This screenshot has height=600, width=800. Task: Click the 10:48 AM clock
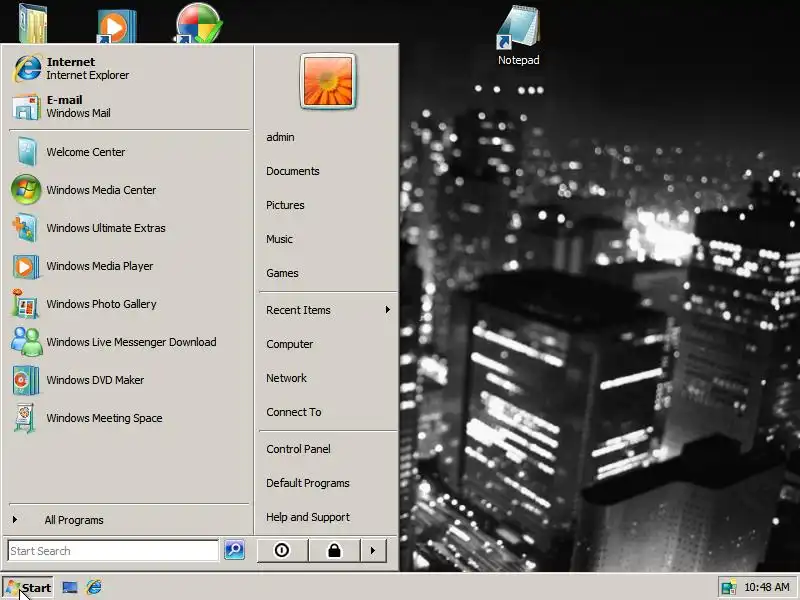(x=767, y=587)
